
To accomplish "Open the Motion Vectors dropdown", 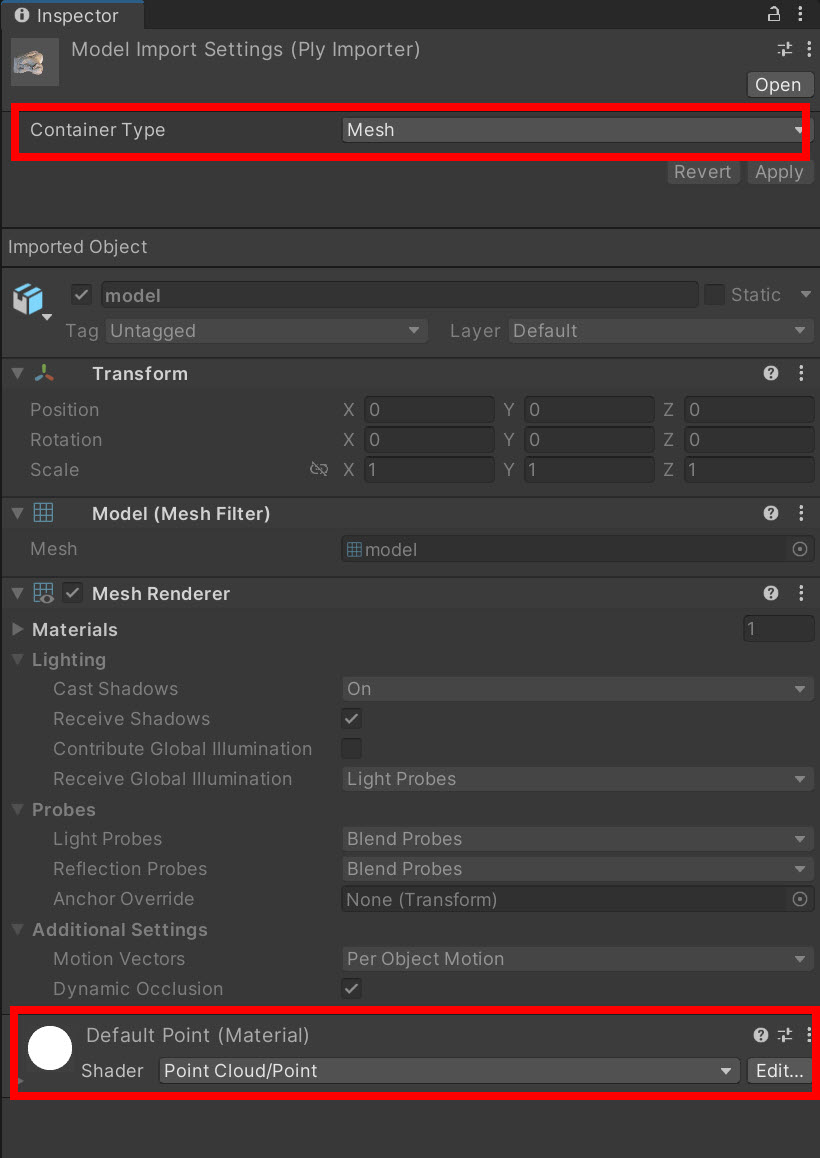I will coord(578,959).
